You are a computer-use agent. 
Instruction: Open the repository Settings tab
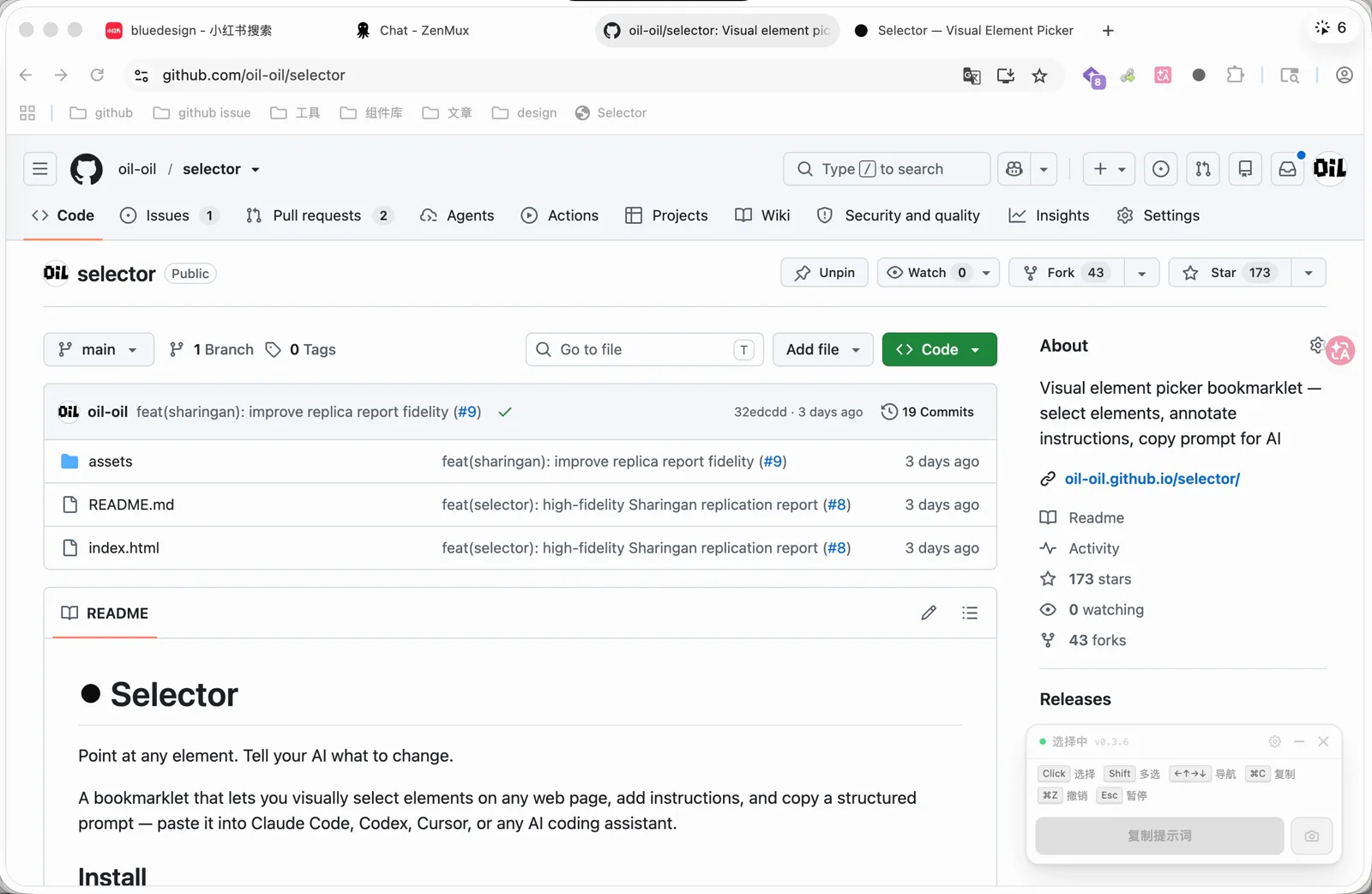pyautogui.click(x=1158, y=215)
